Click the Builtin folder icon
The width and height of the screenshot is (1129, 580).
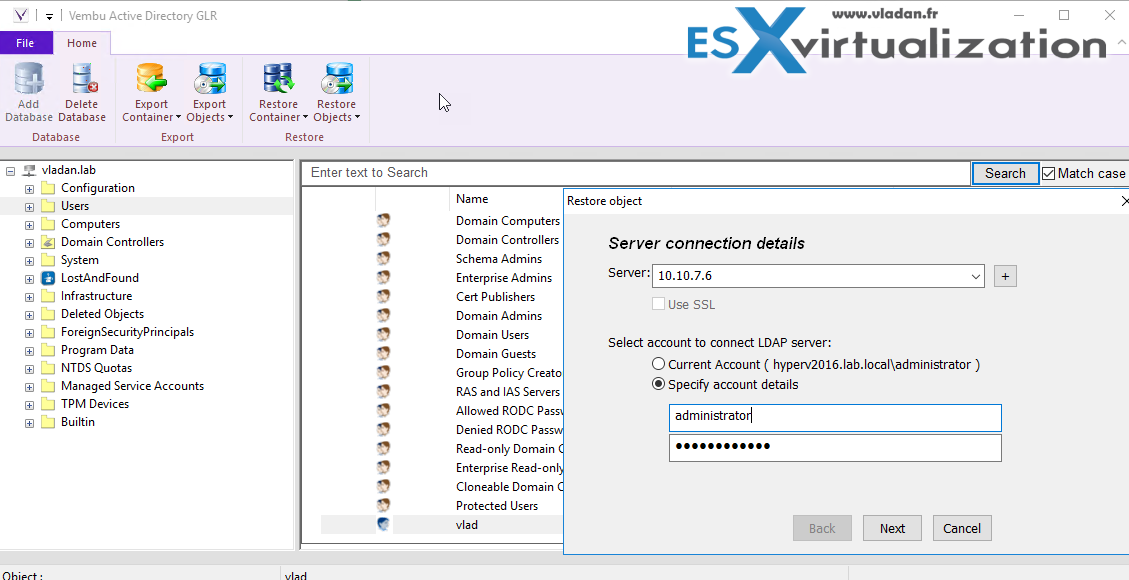point(48,422)
